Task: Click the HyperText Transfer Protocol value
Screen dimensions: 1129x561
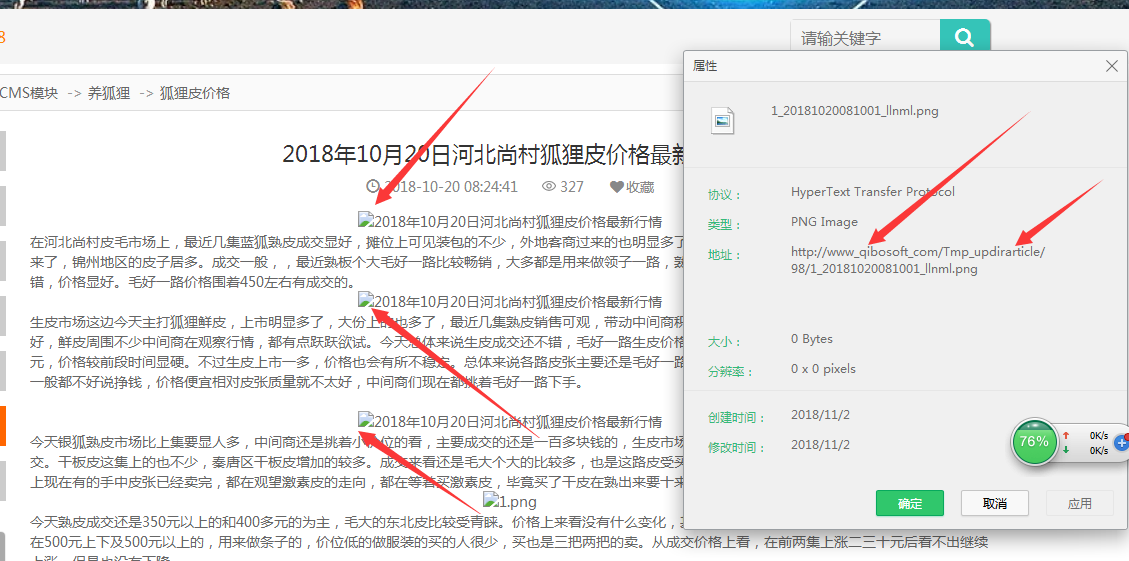Action: tap(873, 192)
